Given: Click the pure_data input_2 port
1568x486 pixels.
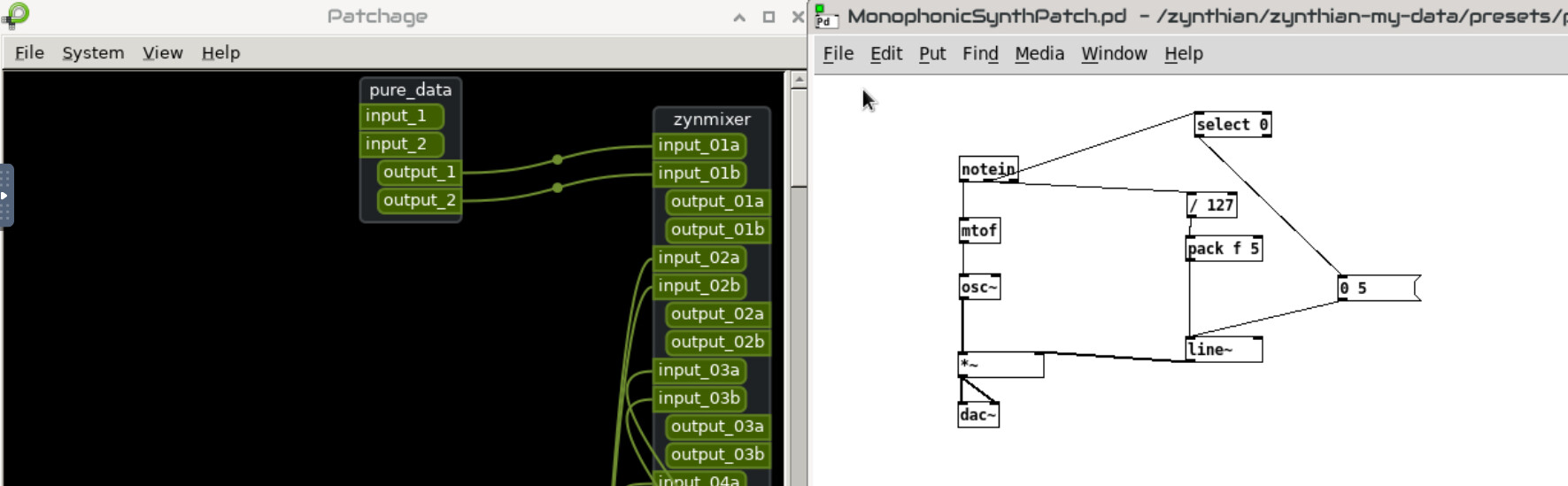Looking at the screenshot, I should 402,144.
